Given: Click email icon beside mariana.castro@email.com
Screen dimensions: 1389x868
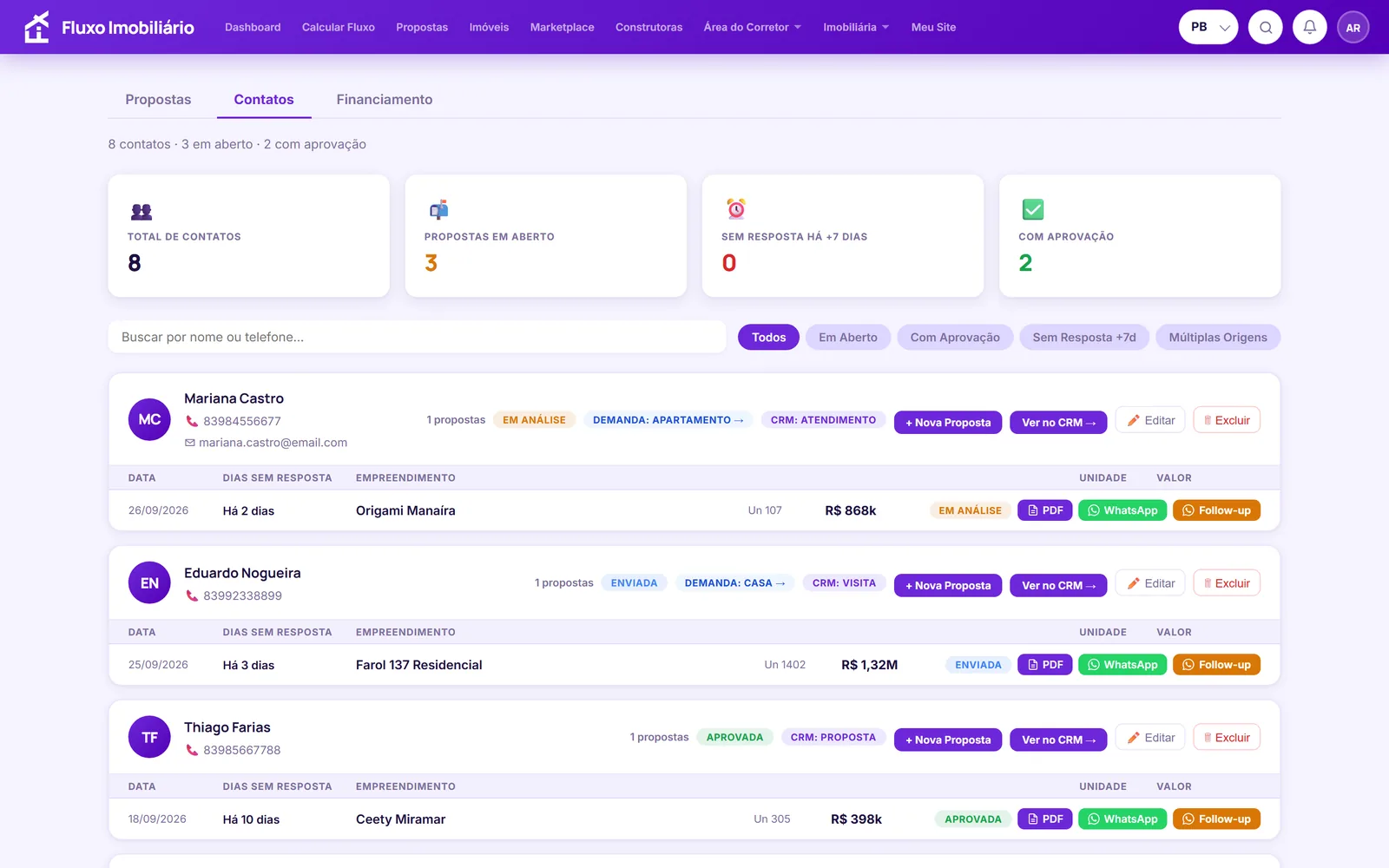Looking at the screenshot, I should 190,443.
